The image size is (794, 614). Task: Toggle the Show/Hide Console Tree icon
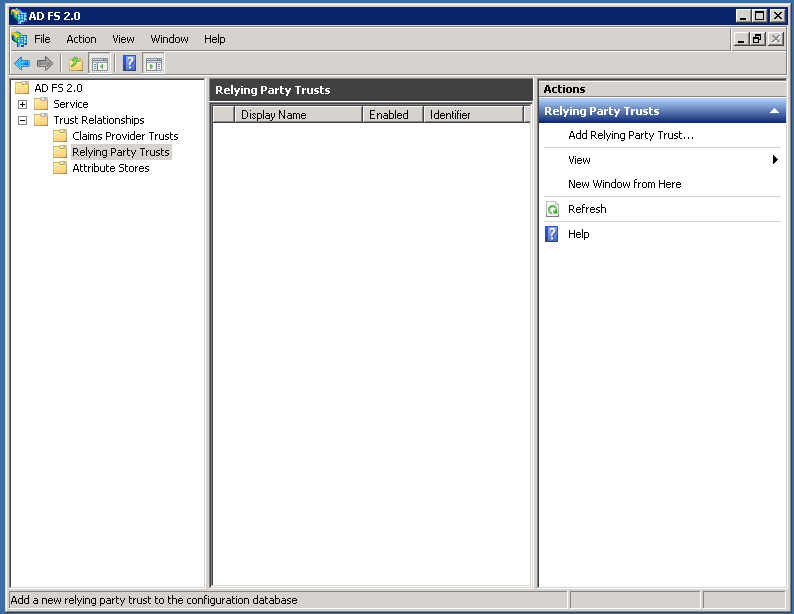(x=100, y=64)
